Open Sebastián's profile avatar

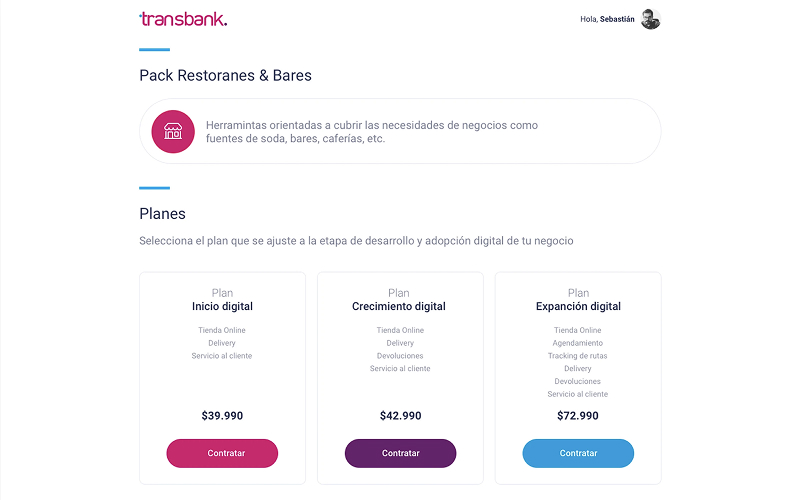click(651, 19)
